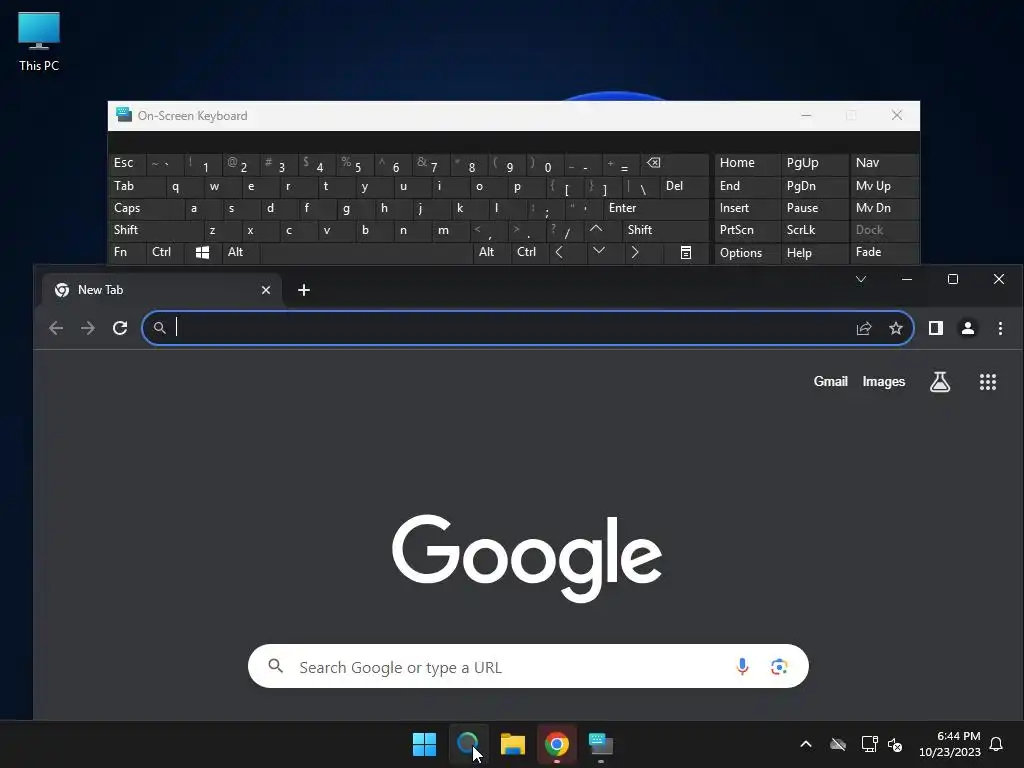Expand the Chrome tab search chevron
Viewport: 1024px width, 768px height.
(x=861, y=279)
